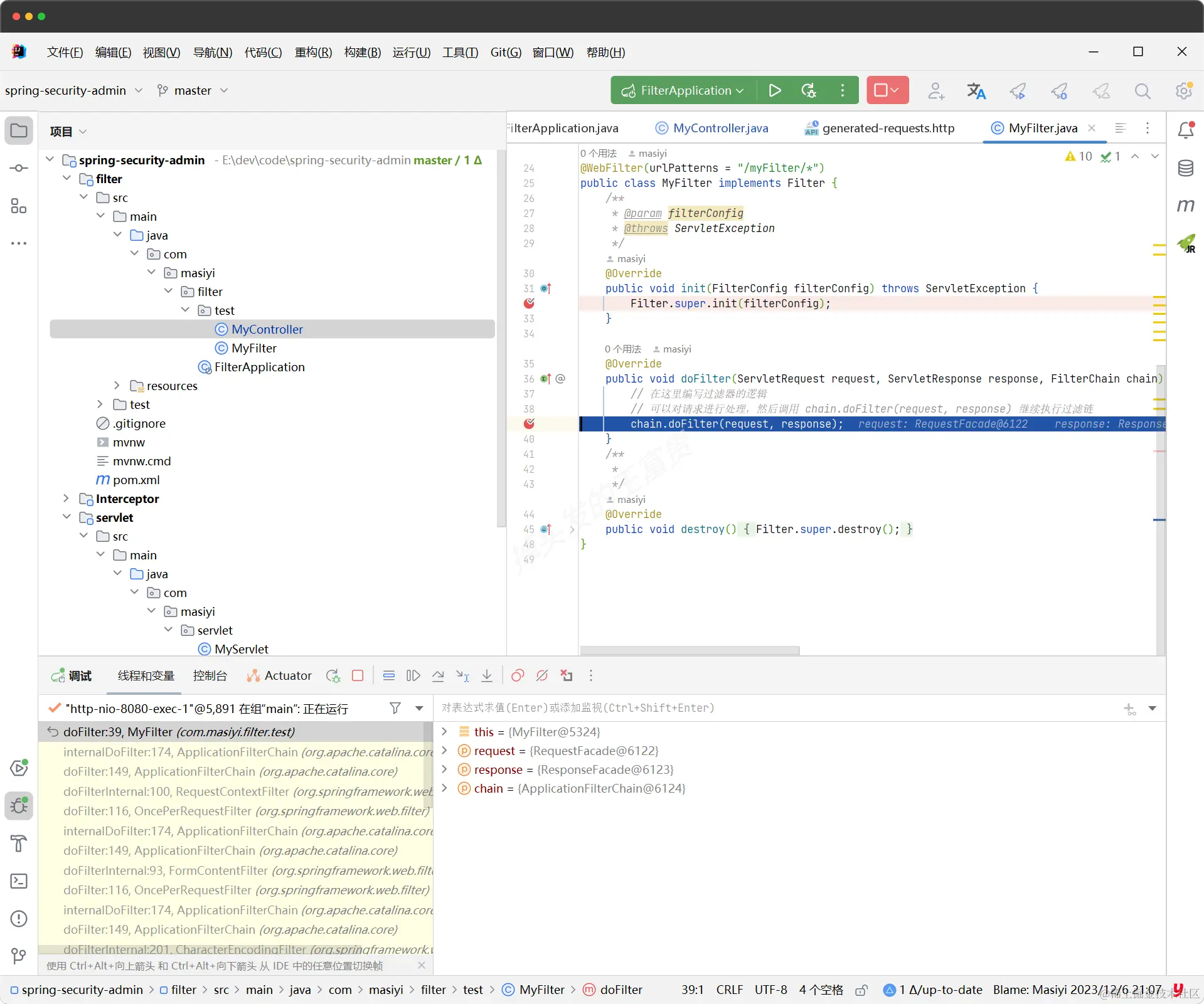The image size is (1204, 1004).
Task: Open IDE settings gear icon
Action: pyautogui.click(x=1184, y=91)
